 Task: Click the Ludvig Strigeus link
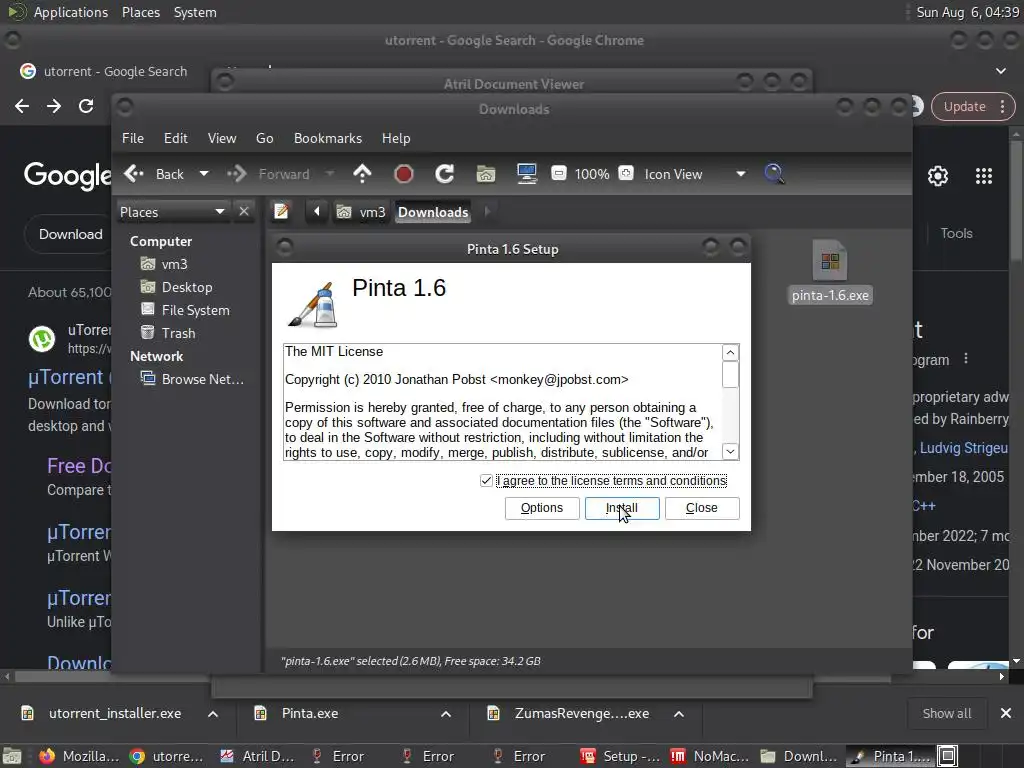963,448
